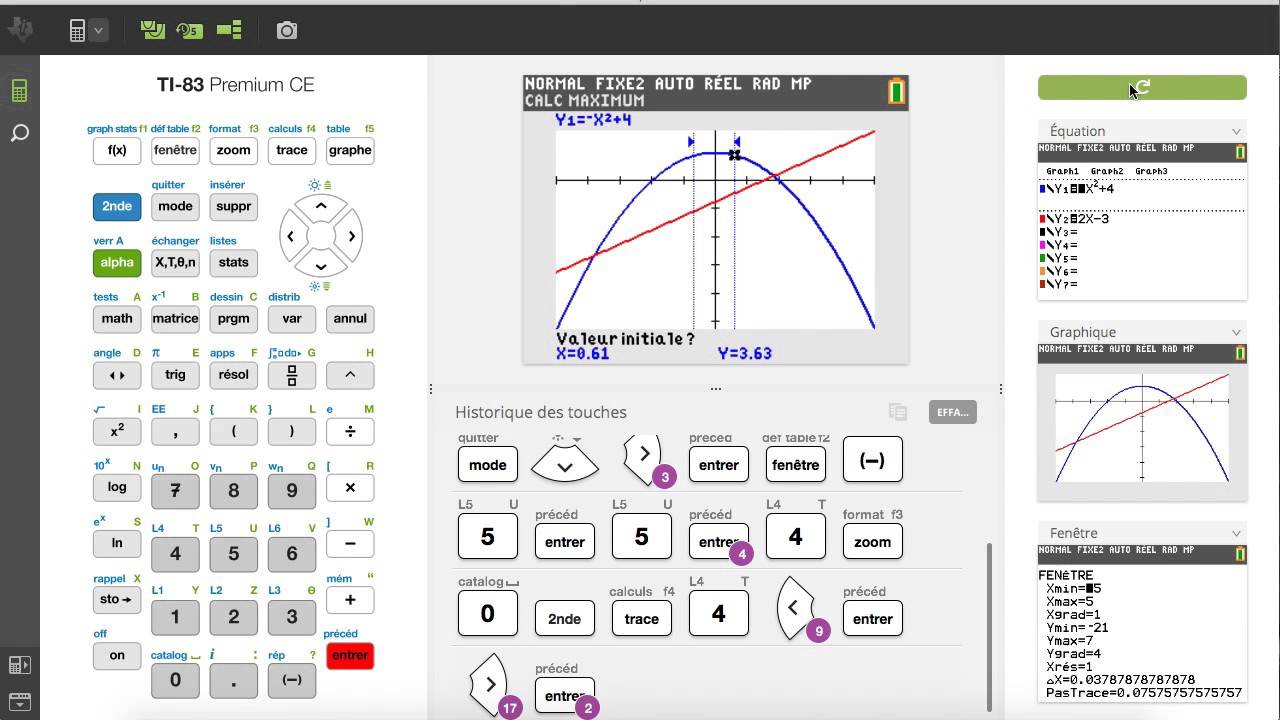Screen dimensions: 1280x720
Task: Click the down arrow on keypad direction pad
Action: click(321, 267)
